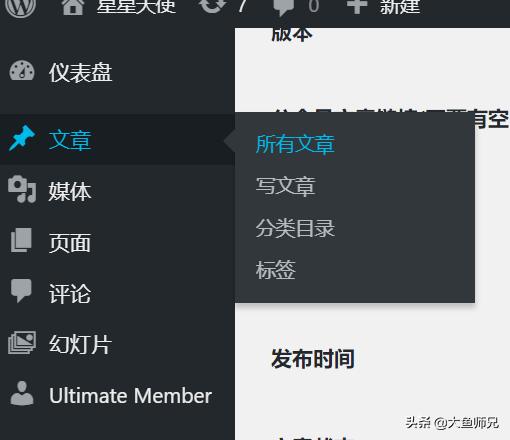Select 标签 in the posts submenu
Image resolution: width=510 pixels, height=440 pixels.
[x=275, y=270]
